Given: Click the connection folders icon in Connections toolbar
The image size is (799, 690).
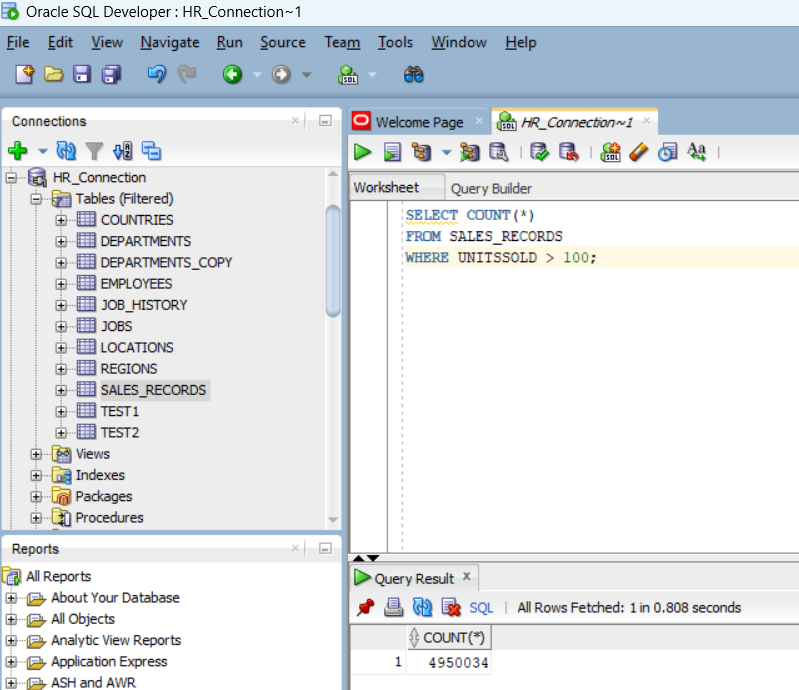Looking at the screenshot, I should (151, 151).
